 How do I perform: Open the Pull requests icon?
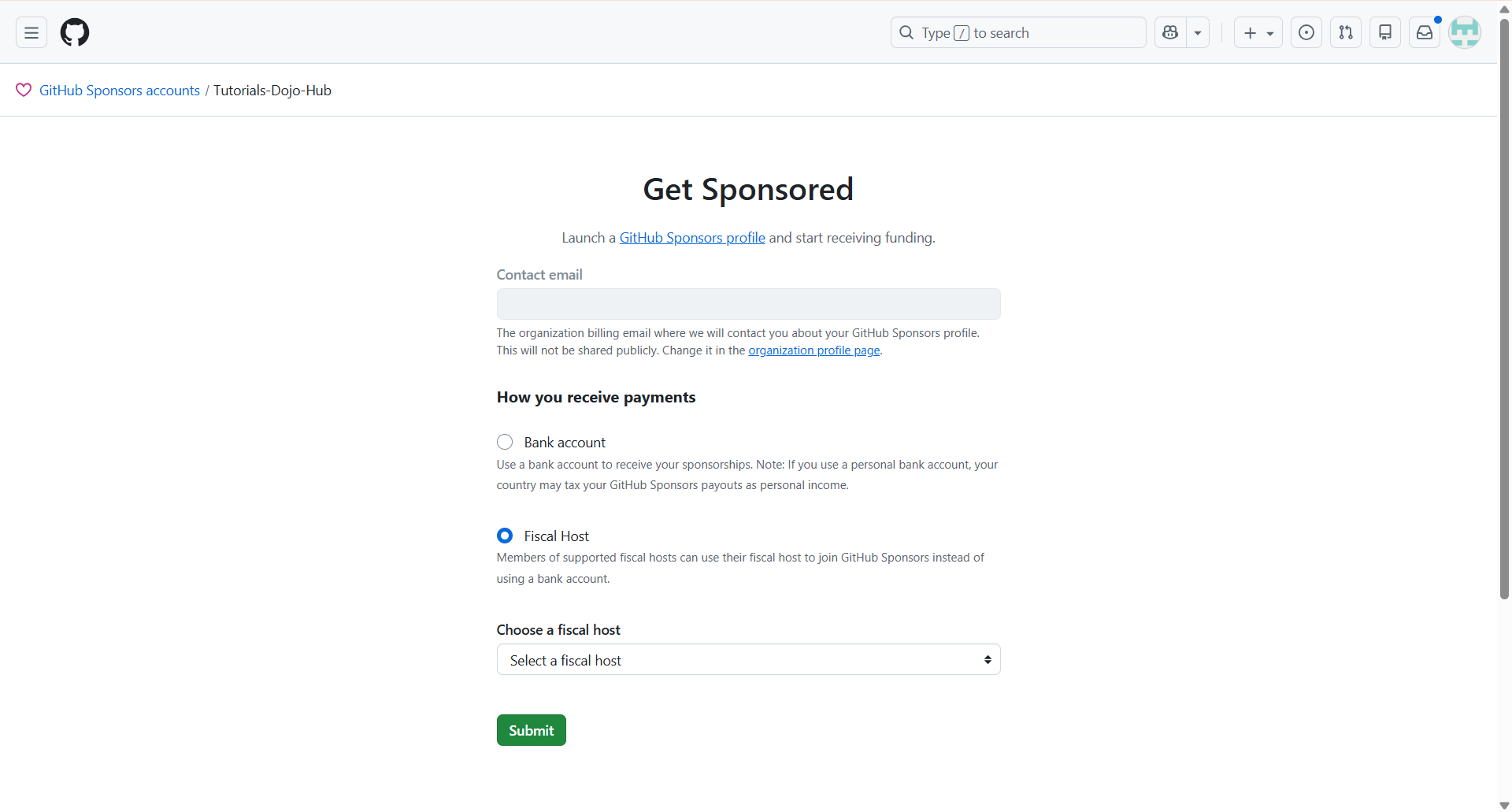(1346, 32)
